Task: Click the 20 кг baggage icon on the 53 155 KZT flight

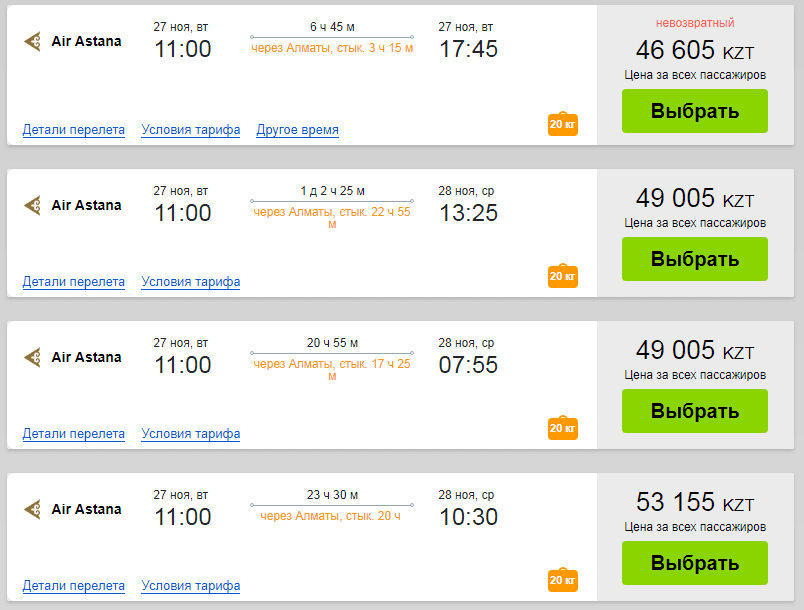Action: click(x=563, y=580)
